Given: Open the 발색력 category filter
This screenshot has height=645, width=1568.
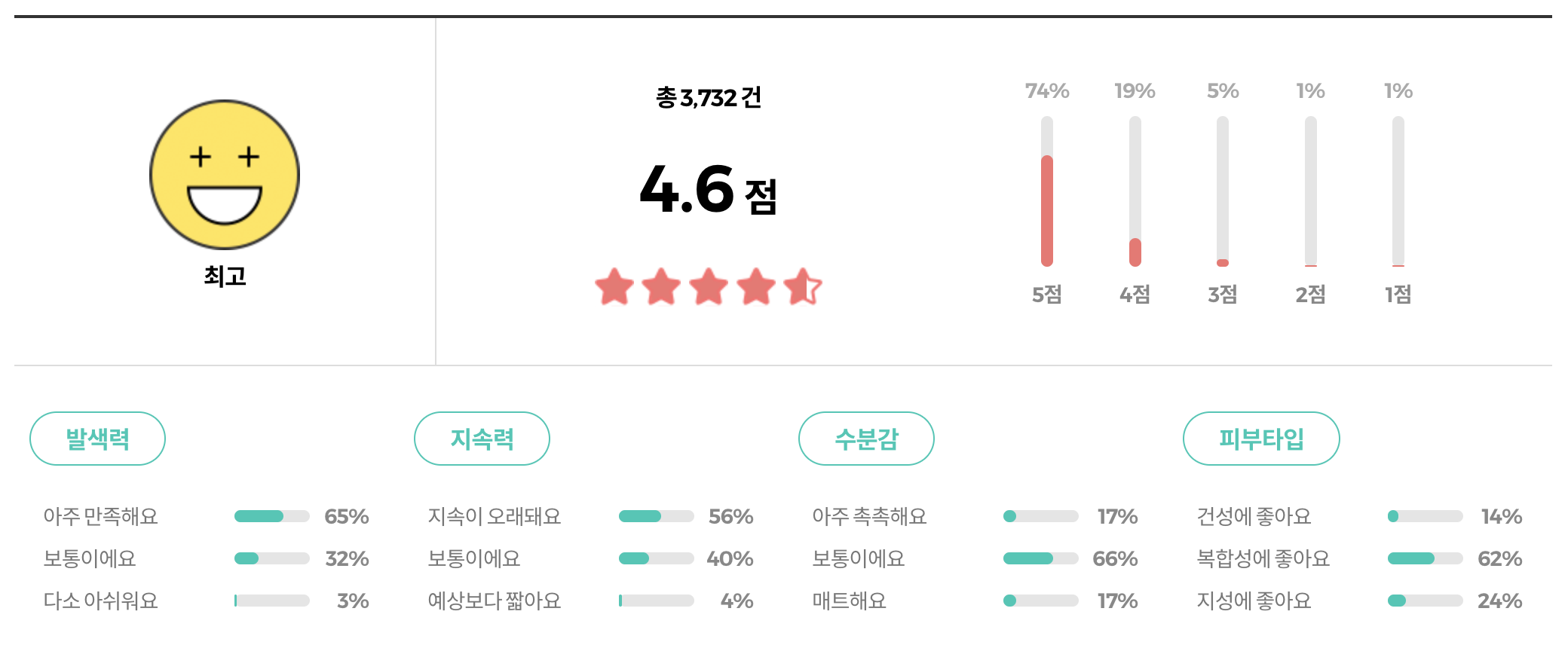Looking at the screenshot, I should tap(97, 438).
